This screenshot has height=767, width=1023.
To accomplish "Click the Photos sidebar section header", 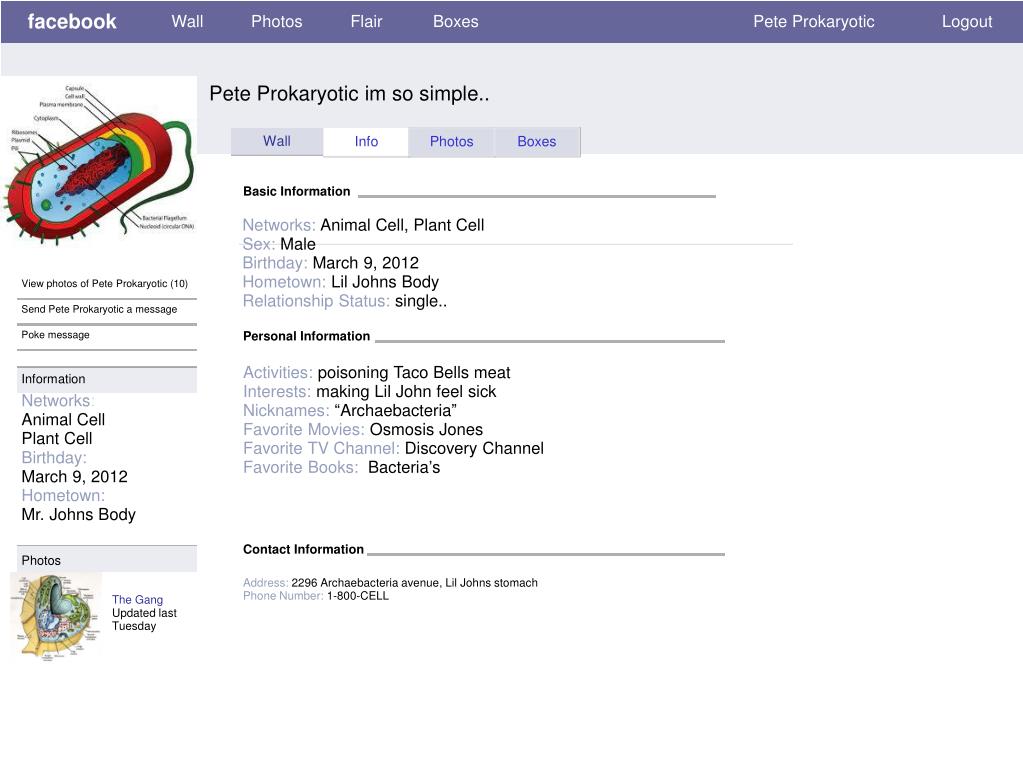I will (x=106, y=560).
